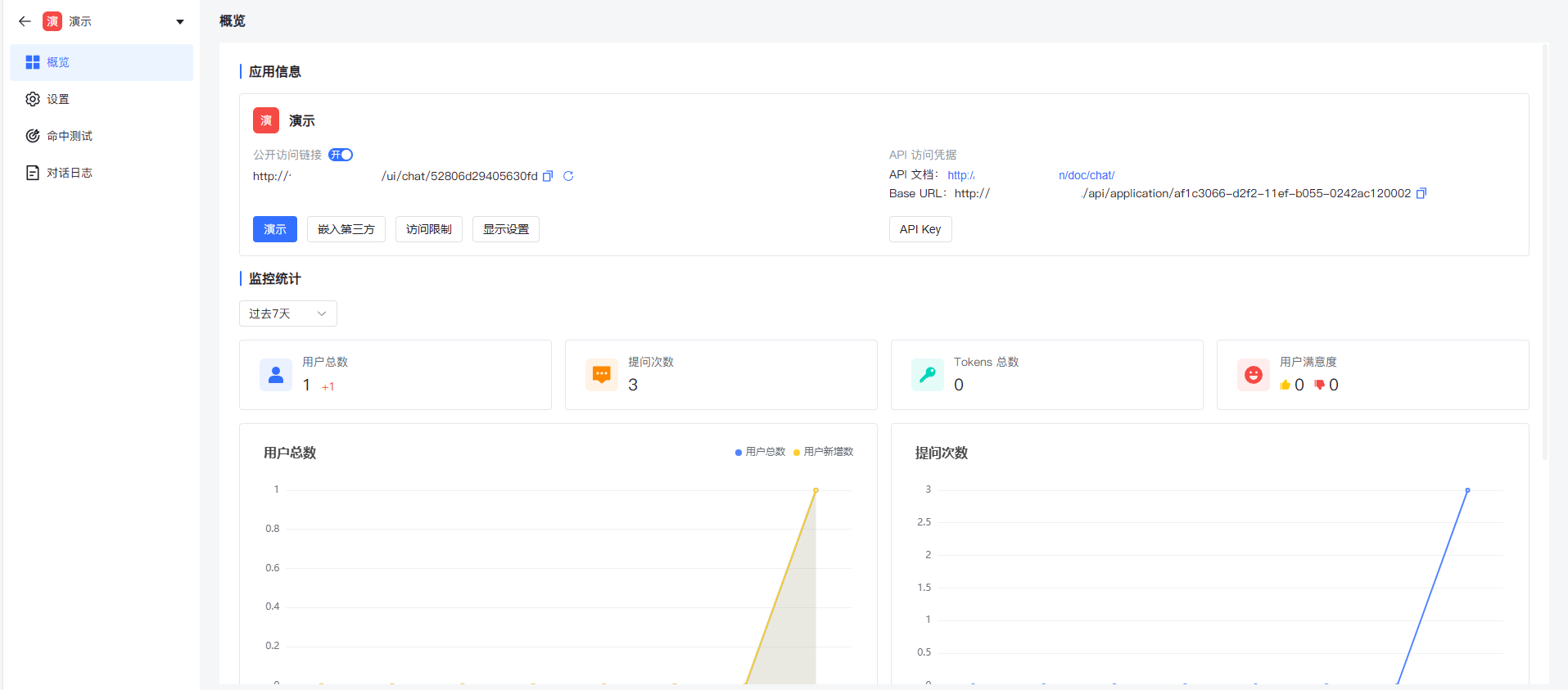Viewport: 1568px width, 690px height.
Task: Click the thumbs-up satisfaction icon
Action: [1285, 385]
